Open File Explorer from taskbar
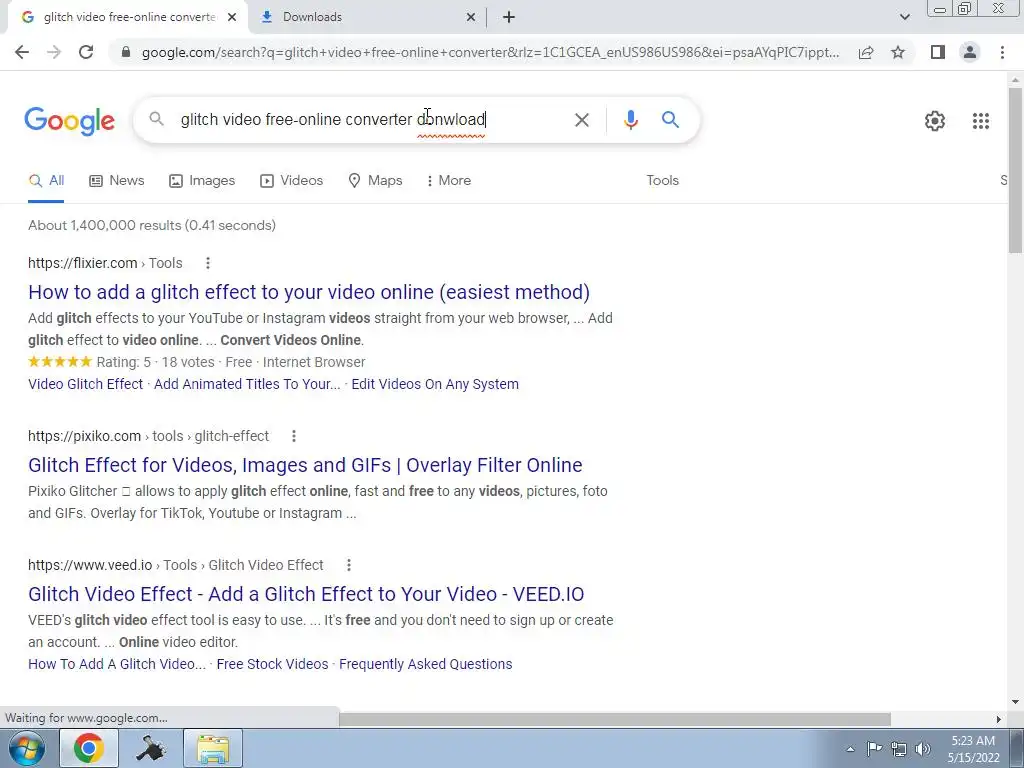 213,748
